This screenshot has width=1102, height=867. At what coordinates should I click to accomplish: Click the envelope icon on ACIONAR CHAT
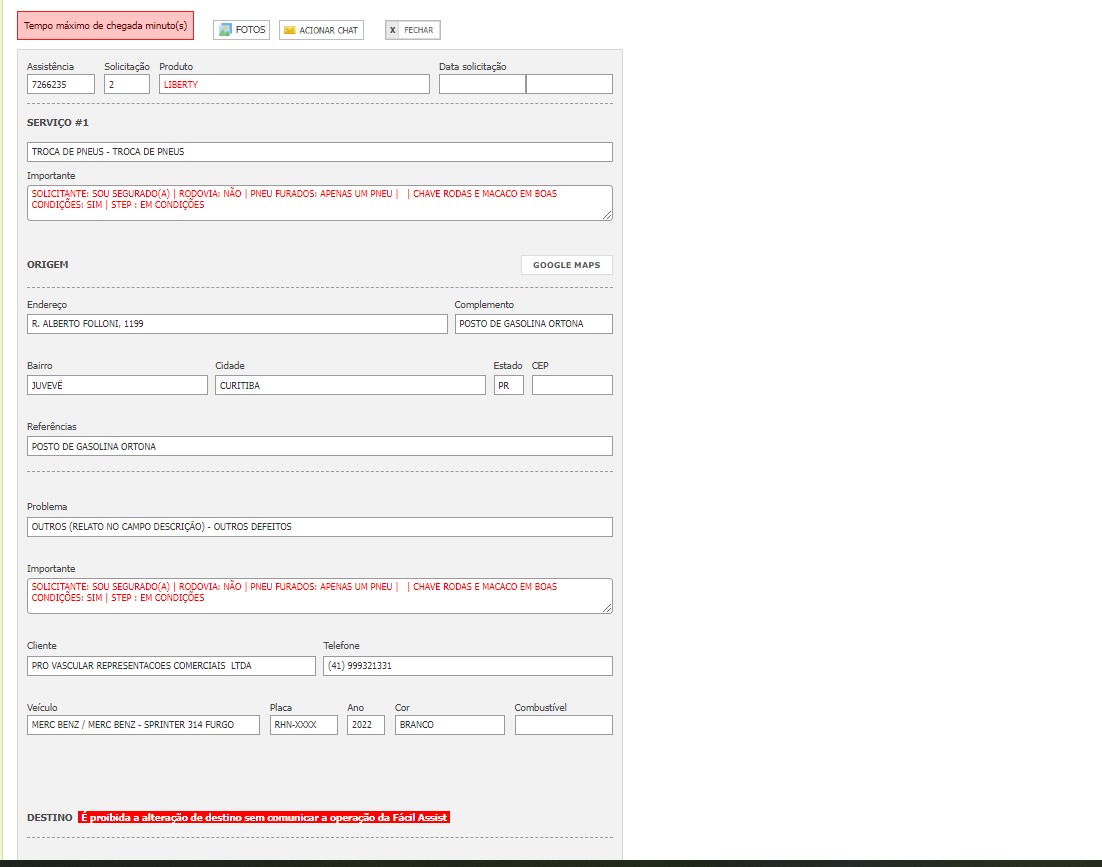tap(290, 30)
